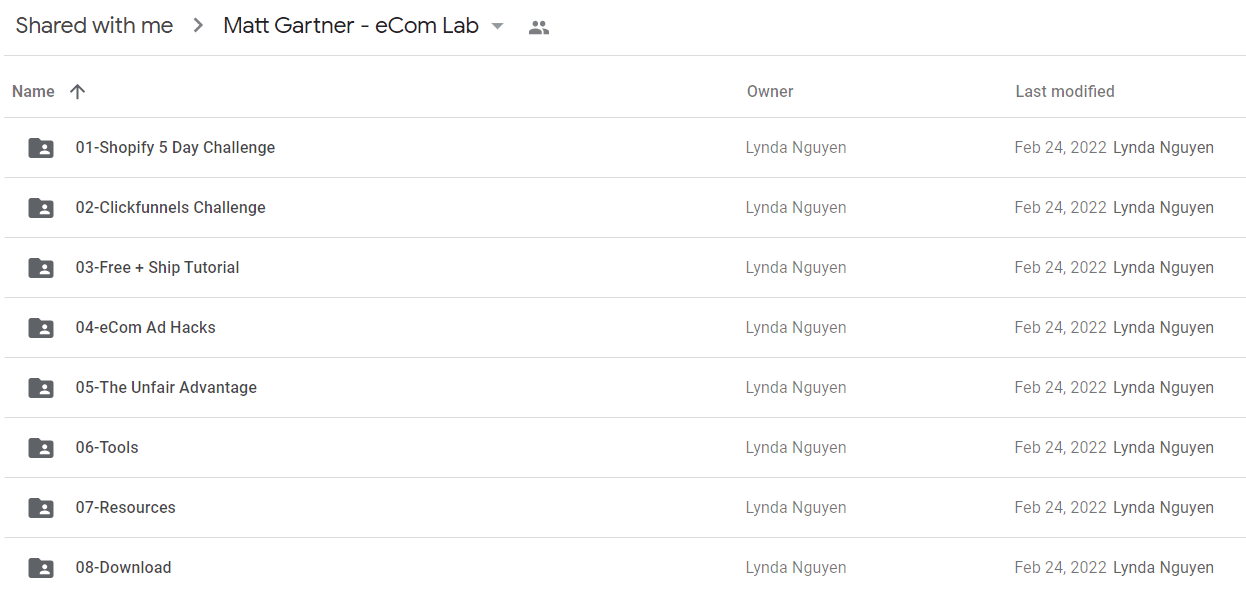Viewport: 1246px width, 596px height.
Task: Click the shared folder icon for 04-eCom Ad Hacks
Action: point(41,328)
